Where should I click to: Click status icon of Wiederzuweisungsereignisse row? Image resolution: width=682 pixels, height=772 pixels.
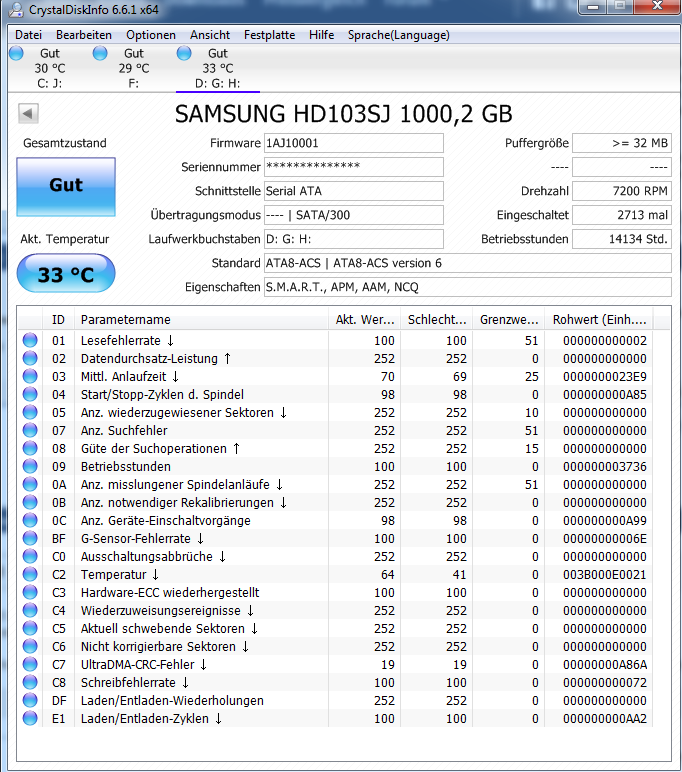click(x=30, y=611)
